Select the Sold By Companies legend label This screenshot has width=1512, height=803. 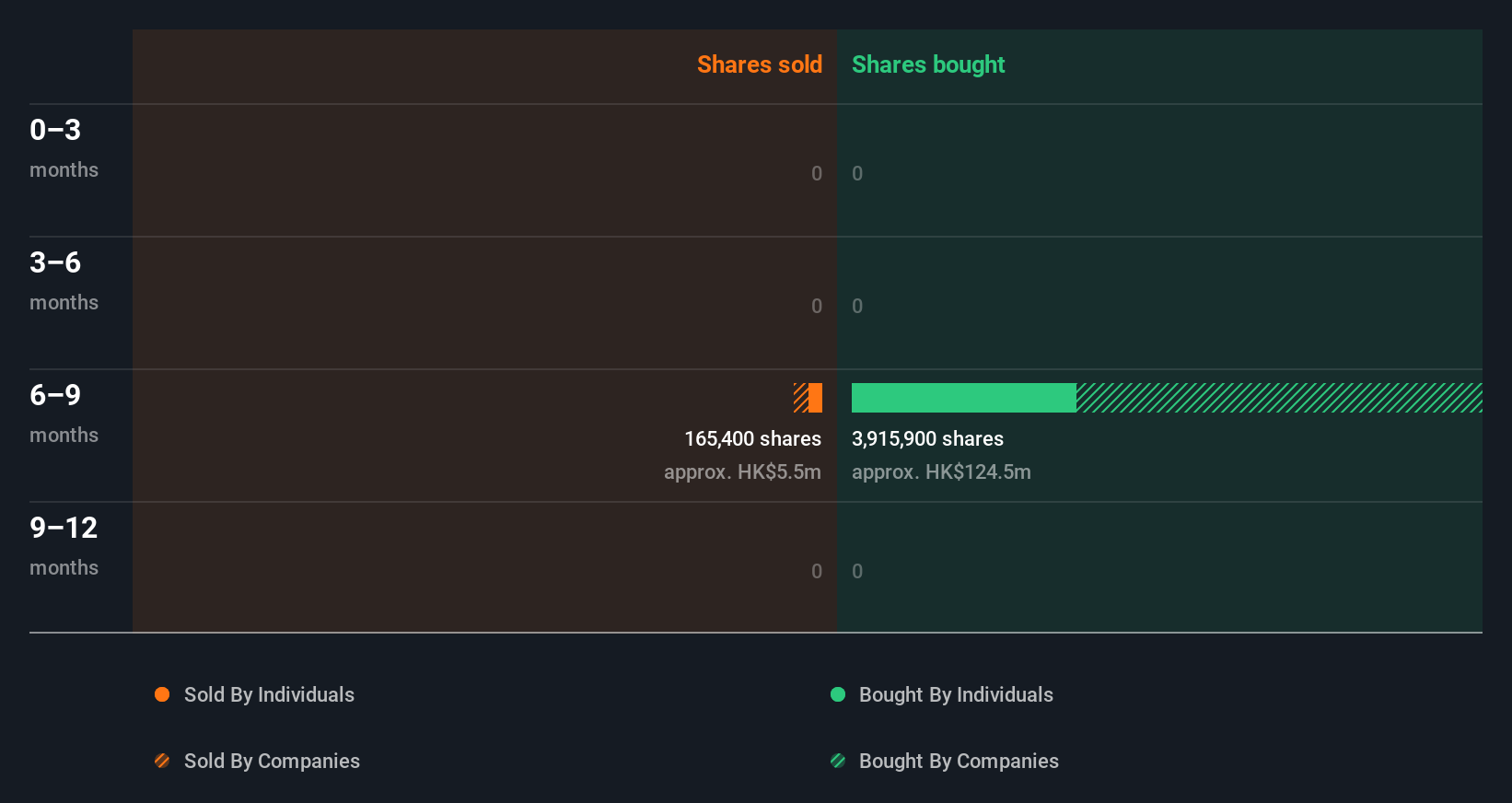click(272, 761)
